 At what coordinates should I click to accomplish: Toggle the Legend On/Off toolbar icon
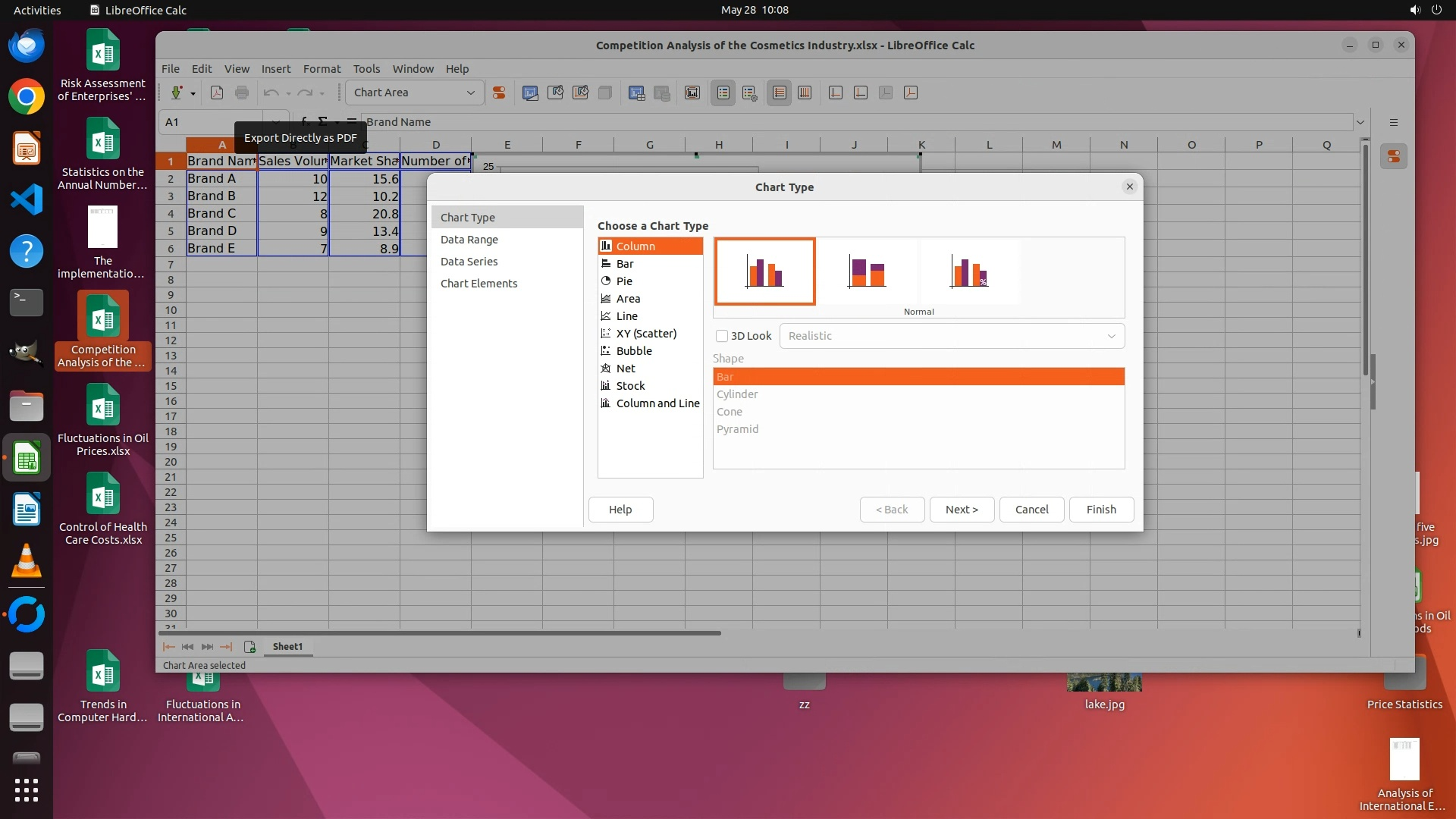(x=723, y=93)
